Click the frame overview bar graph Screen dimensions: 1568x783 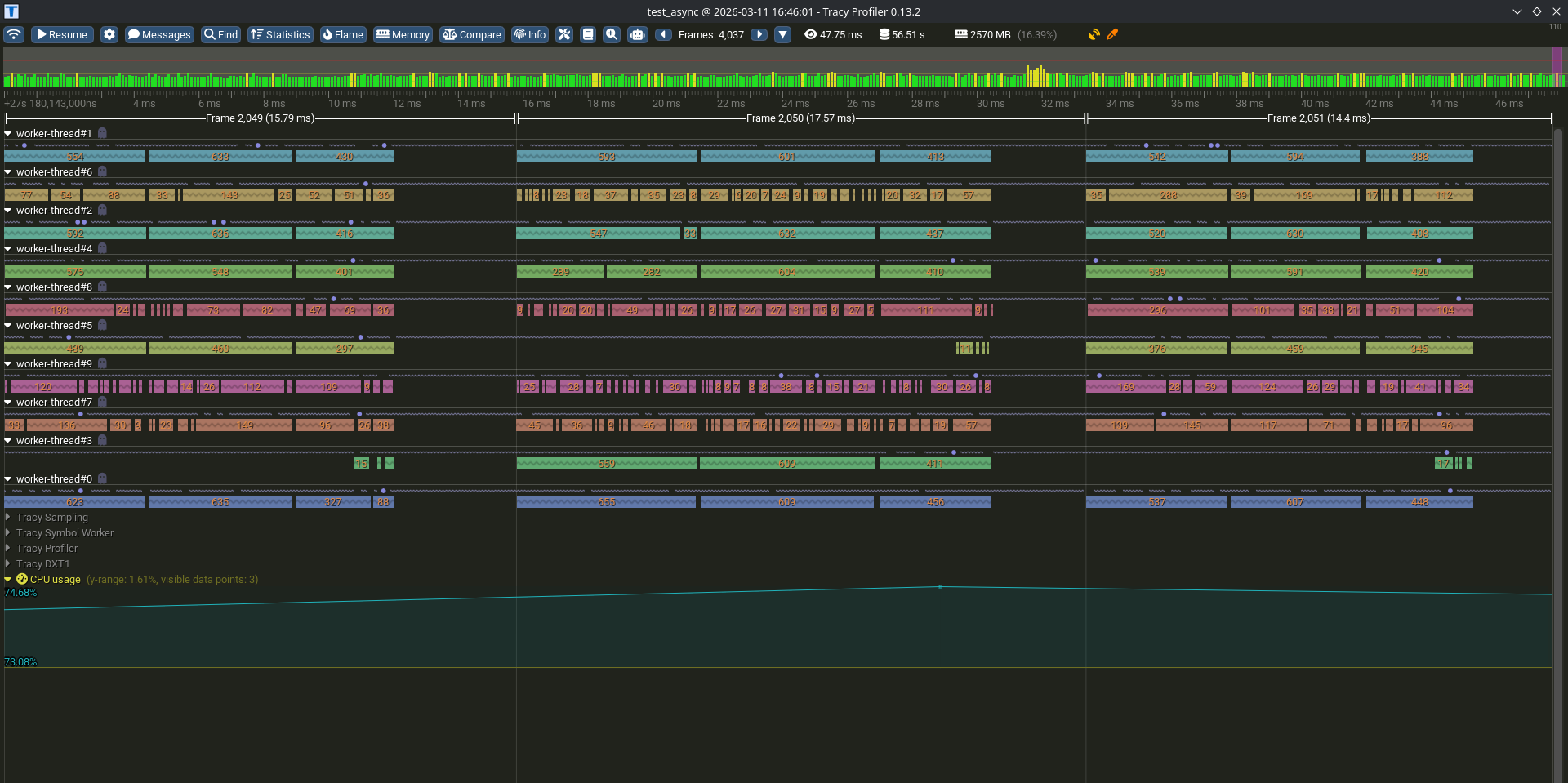coord(782,67)
